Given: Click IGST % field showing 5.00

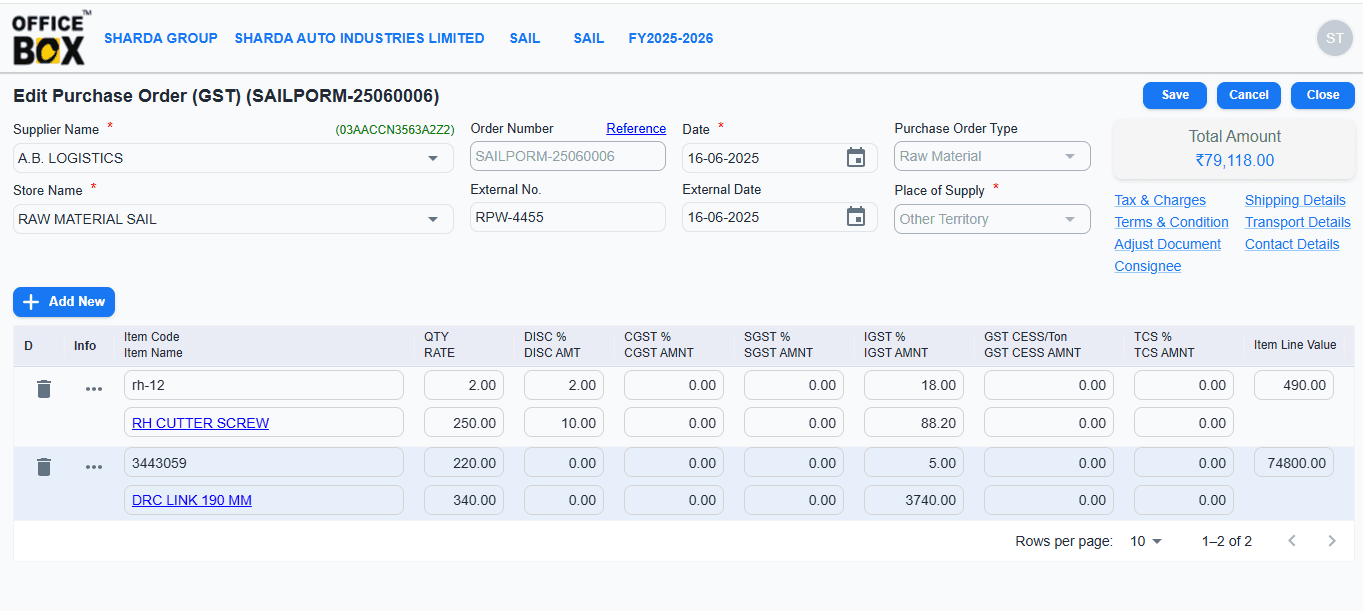Looking at the screenshot, I should pyautogui.click(x=914, y=463).
